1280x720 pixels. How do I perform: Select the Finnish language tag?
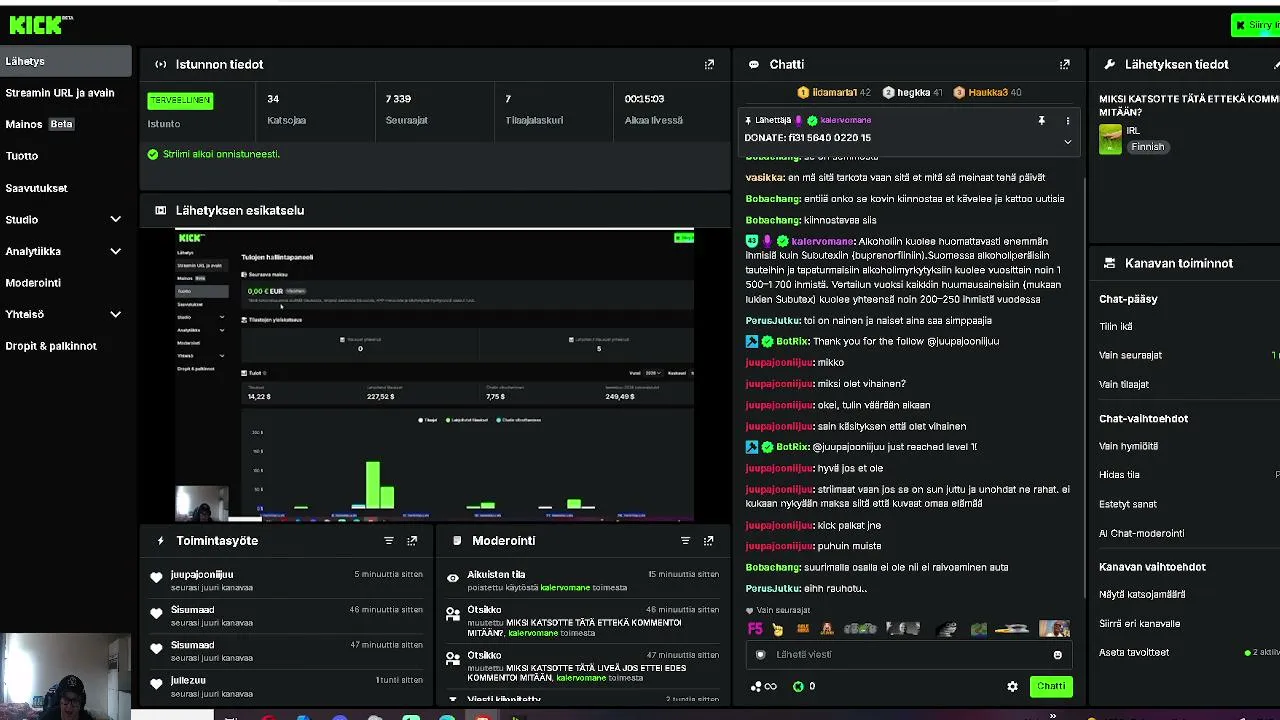click(1147, 147)
